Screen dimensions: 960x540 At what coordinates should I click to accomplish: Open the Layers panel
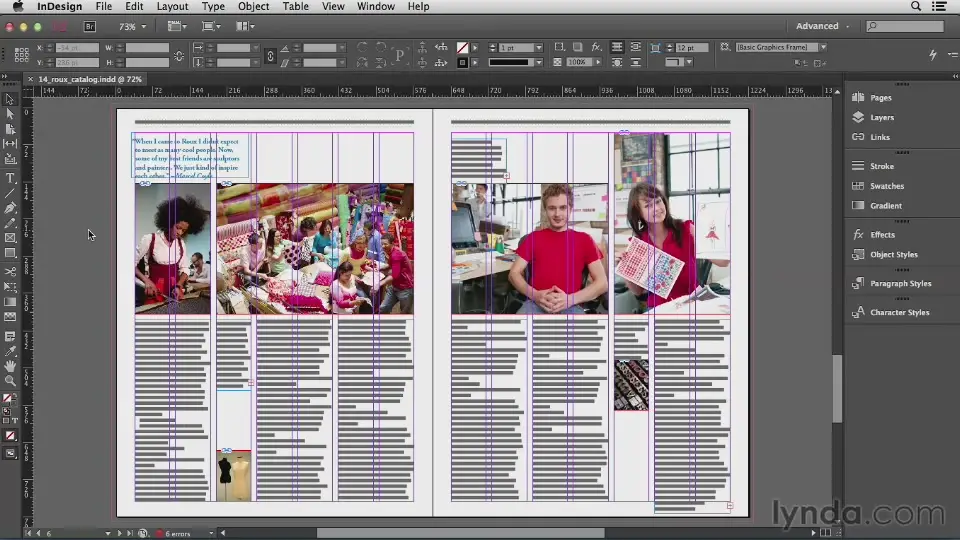881,117
